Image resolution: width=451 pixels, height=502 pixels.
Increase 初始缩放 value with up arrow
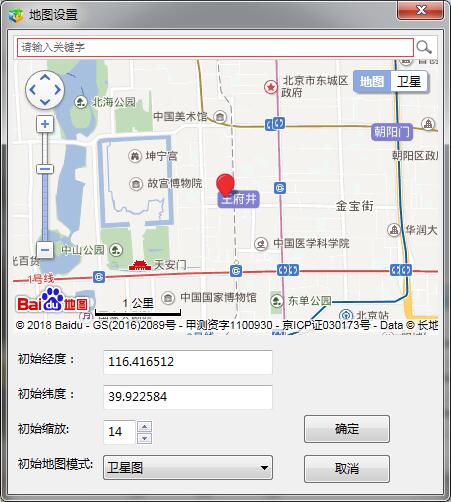point(144,426)
